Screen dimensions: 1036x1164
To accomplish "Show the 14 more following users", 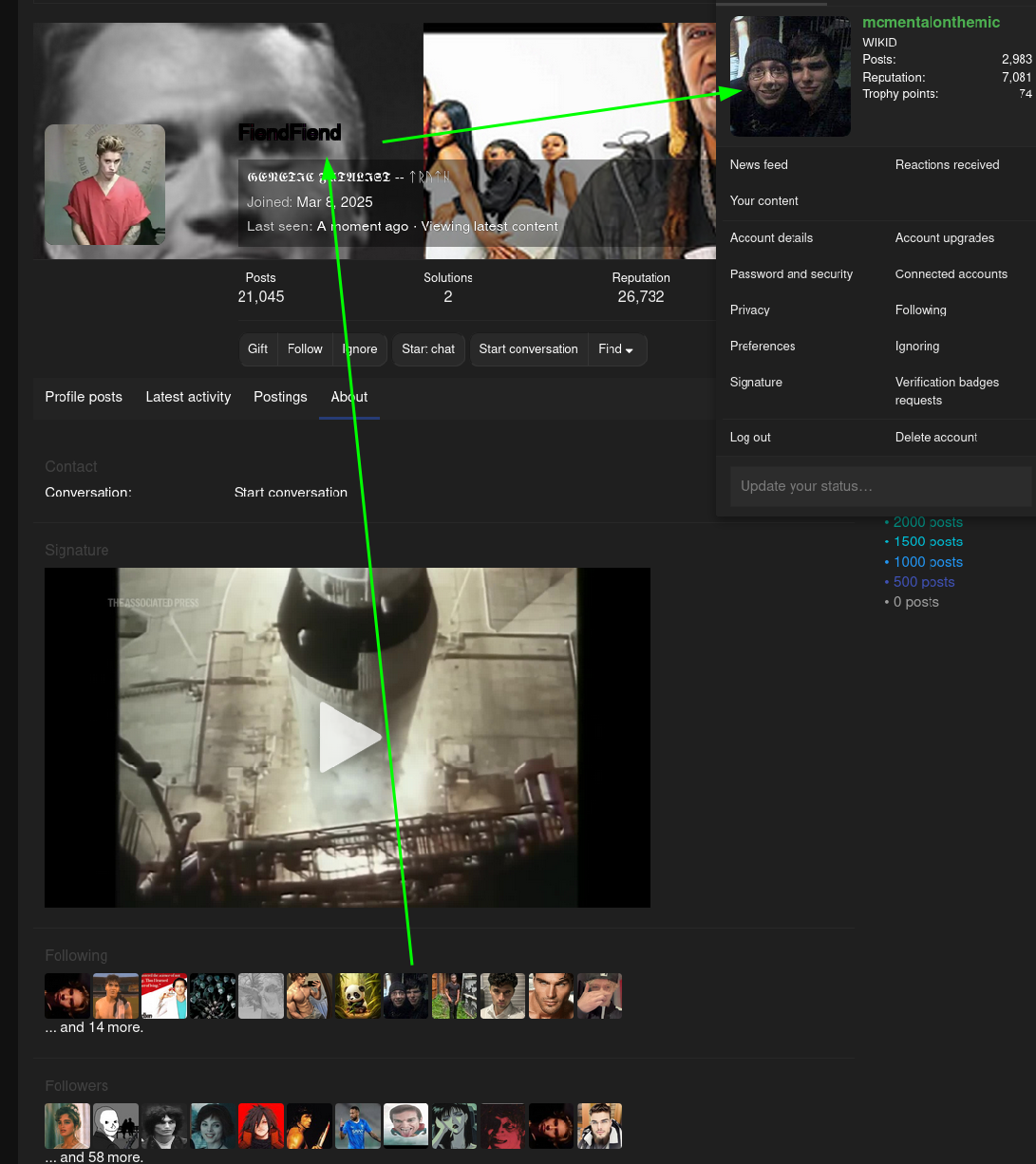I will tap(94, 1027).
